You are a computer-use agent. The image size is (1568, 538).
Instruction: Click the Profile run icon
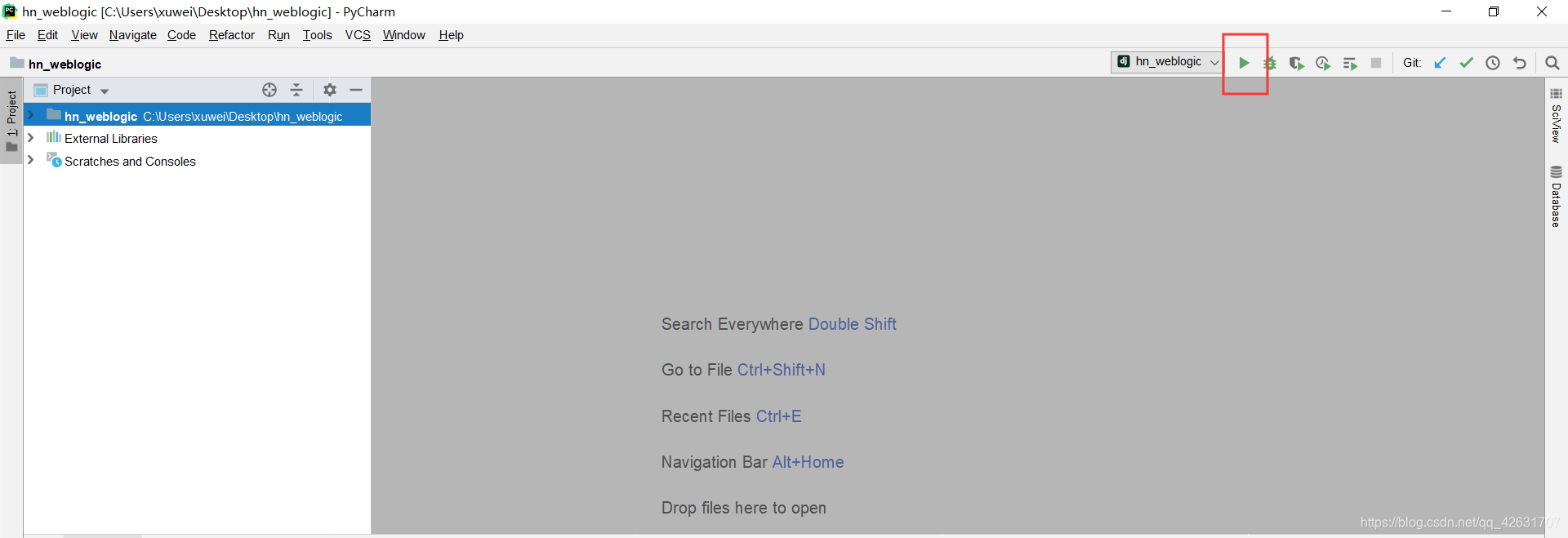[1323, 63]
